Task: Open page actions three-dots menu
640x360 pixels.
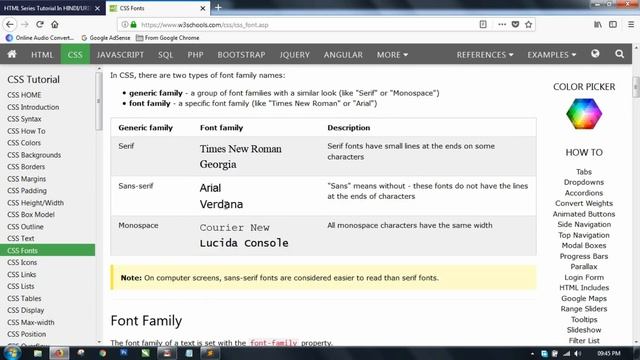Action: pos(502,24)
